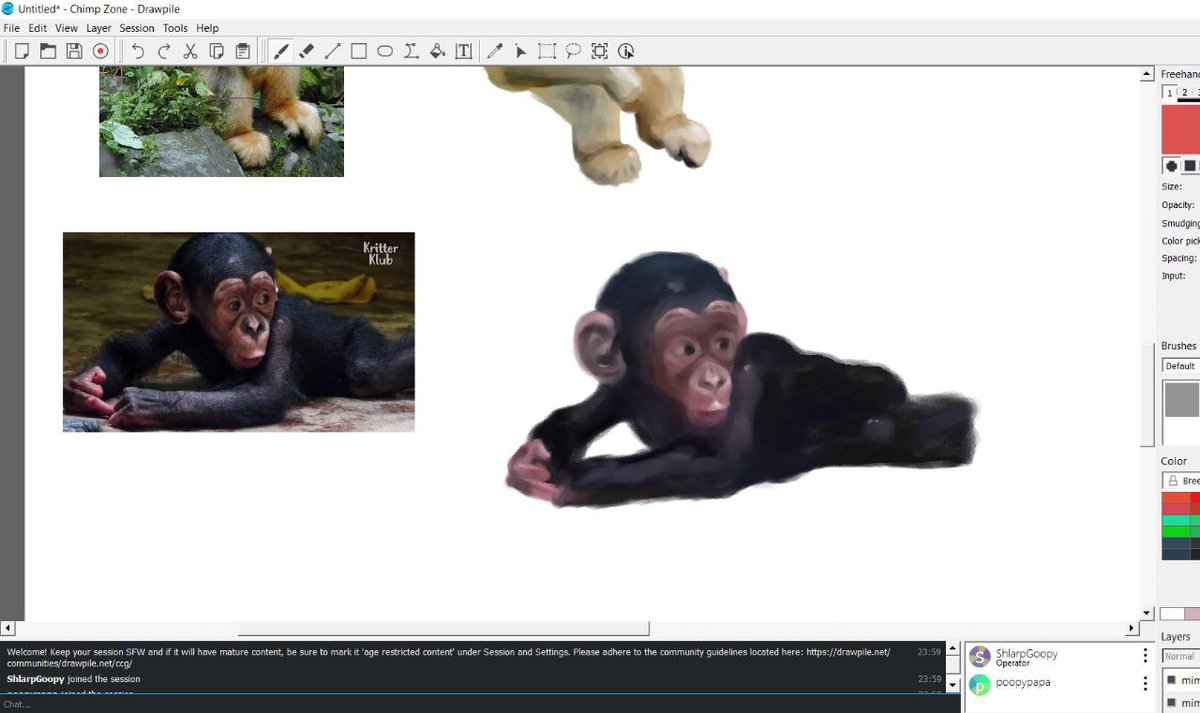Image resolution: width=1200 pixels, height=713 pixels.
Task: Create a new document with the toolbar icon
Action: 21,51
